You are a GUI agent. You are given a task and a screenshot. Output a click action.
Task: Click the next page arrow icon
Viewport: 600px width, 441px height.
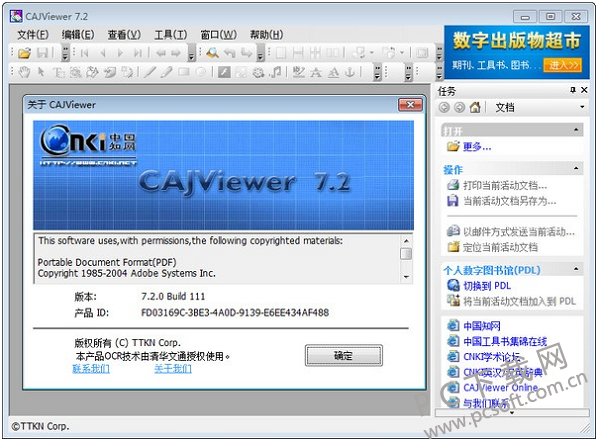coord(120,53)
